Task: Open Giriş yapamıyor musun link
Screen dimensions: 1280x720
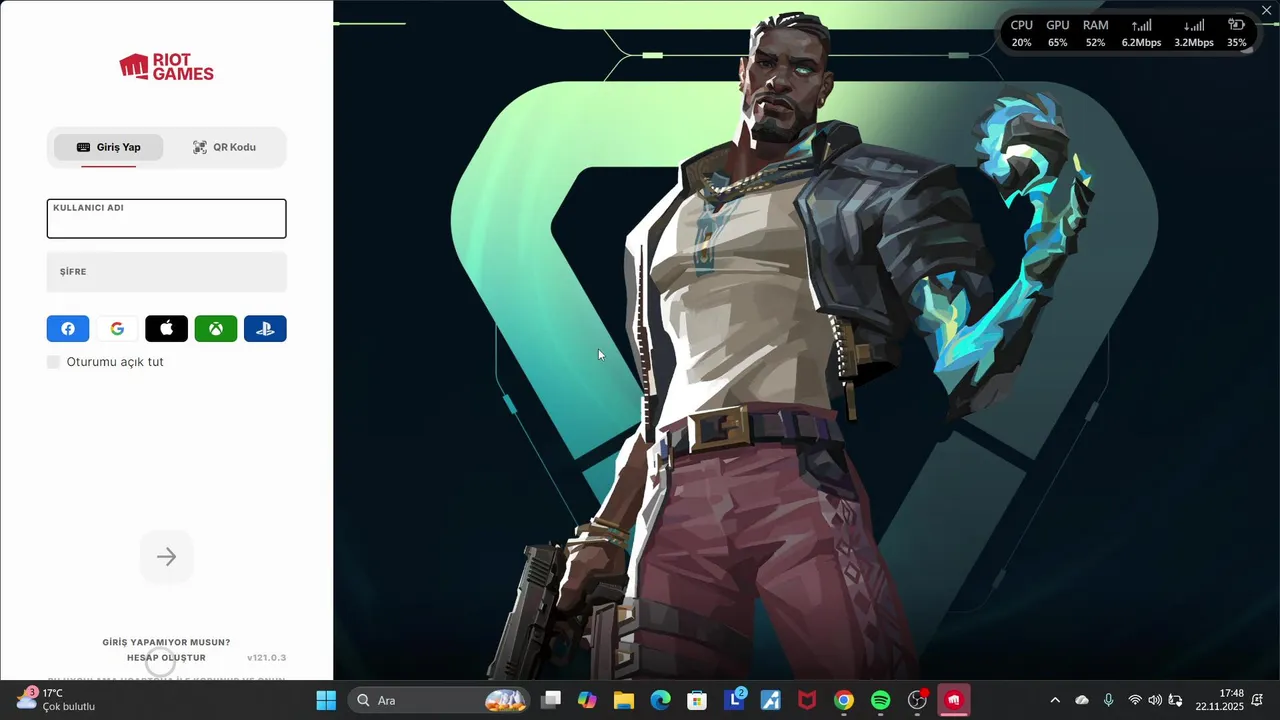Action: coord(166,643)
